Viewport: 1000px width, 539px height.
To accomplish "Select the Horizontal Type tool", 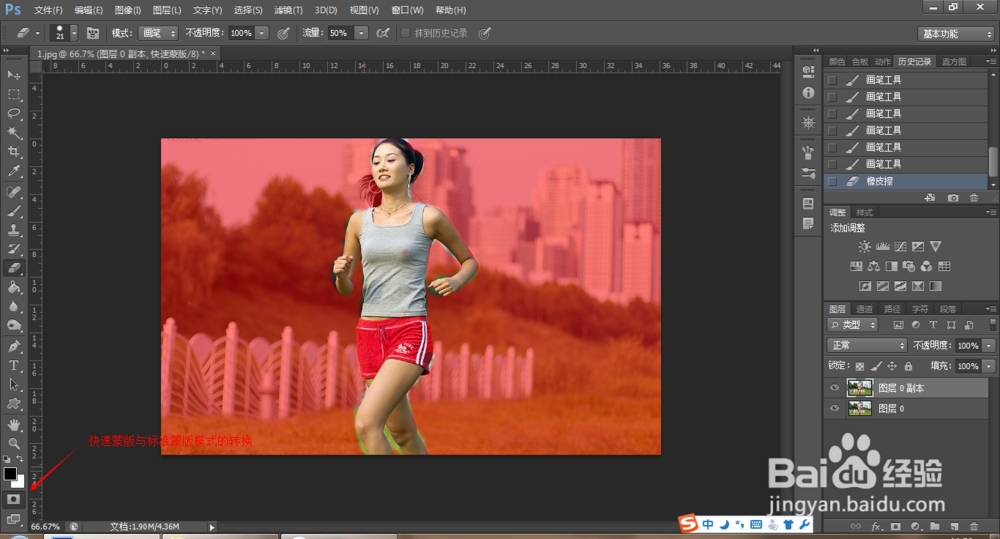I will [14, 366].
